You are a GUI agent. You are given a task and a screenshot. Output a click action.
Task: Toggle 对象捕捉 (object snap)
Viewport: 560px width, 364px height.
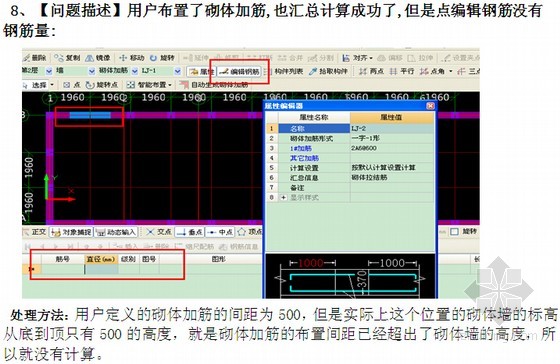tap(71, 232)
